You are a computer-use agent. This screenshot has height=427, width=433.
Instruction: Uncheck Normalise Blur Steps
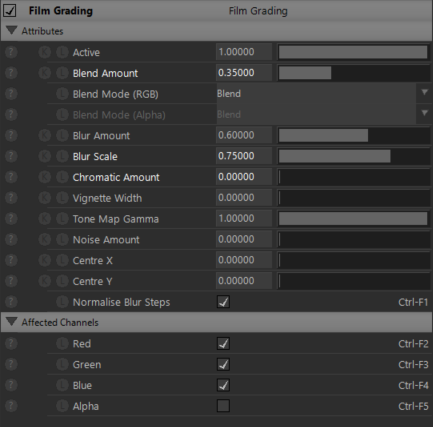click(223, 302)
